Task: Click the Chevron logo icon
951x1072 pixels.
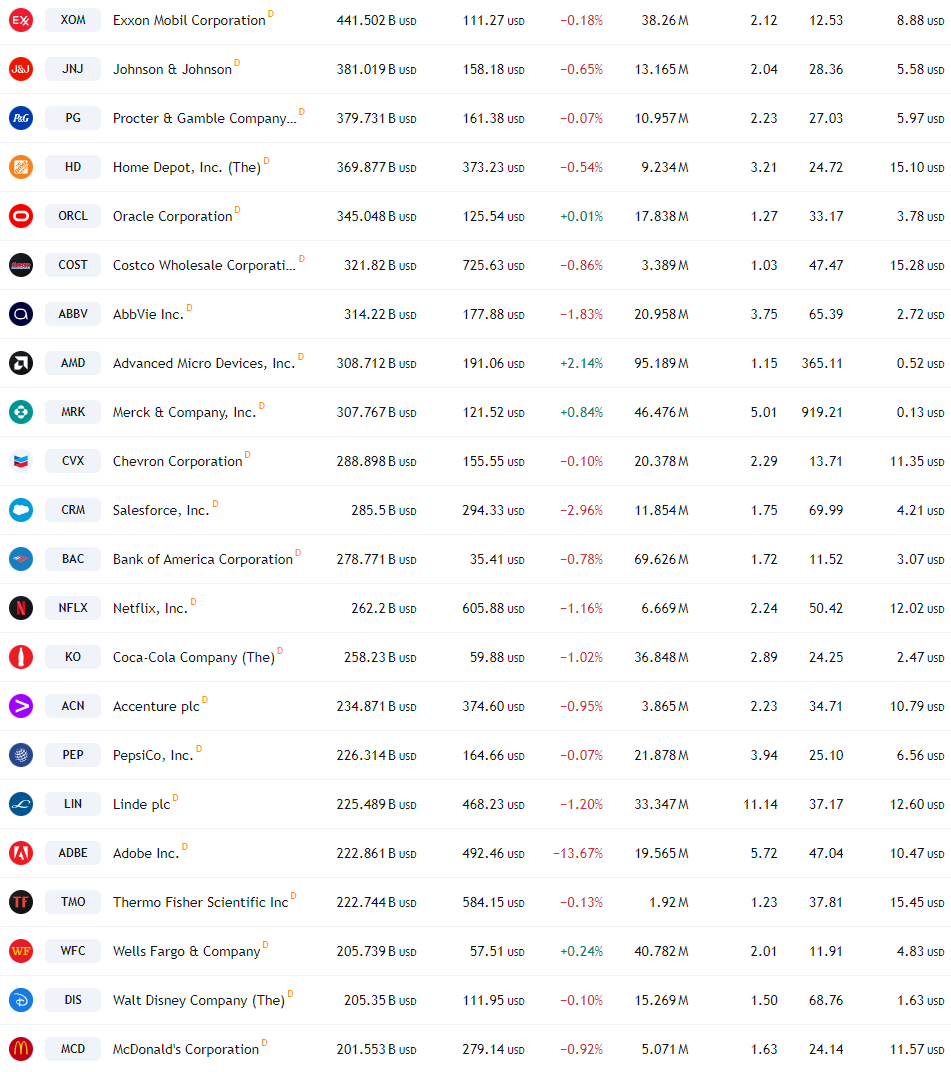Action: click(x=21, y=461)
